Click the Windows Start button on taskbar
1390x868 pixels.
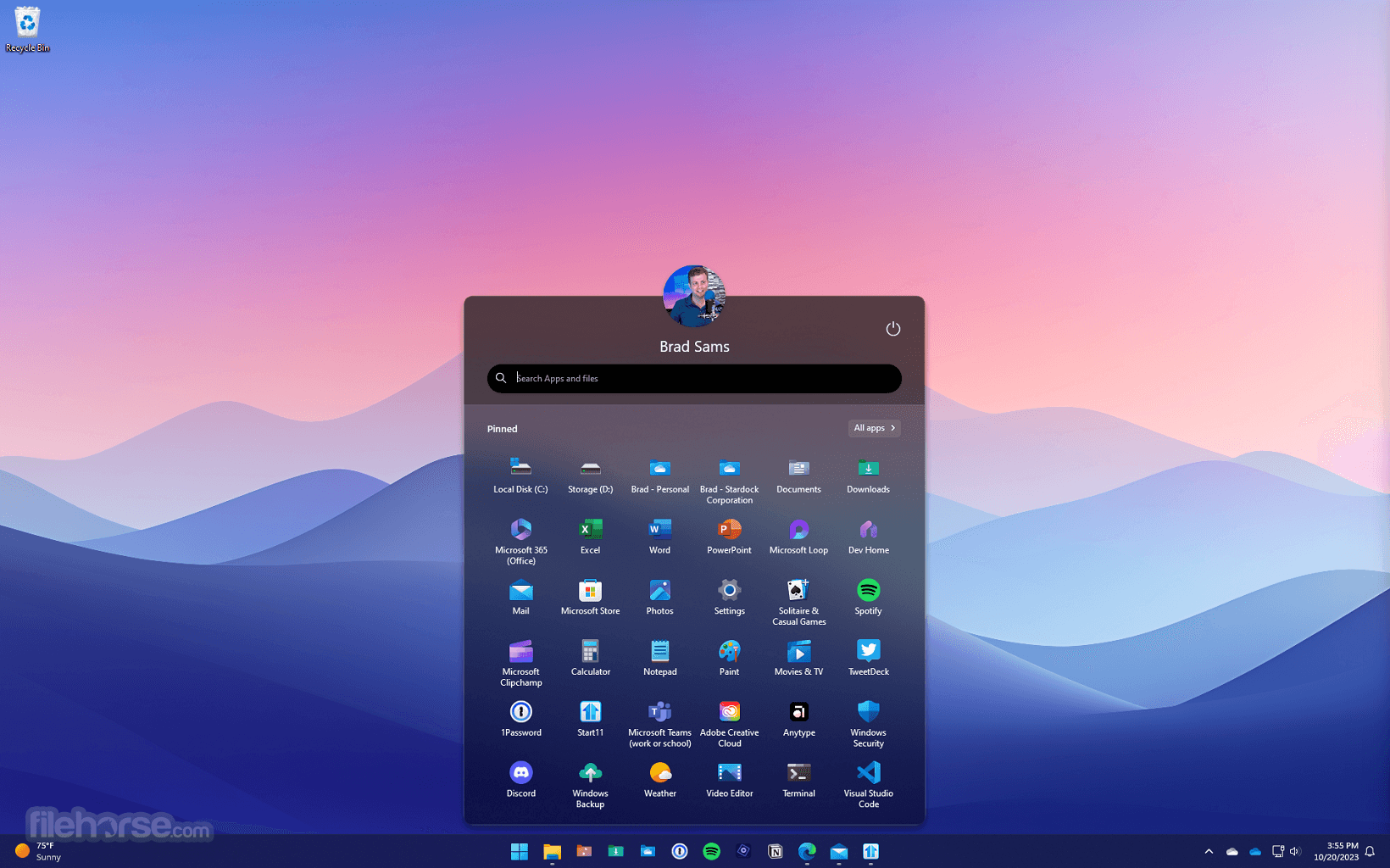(520, 851)
